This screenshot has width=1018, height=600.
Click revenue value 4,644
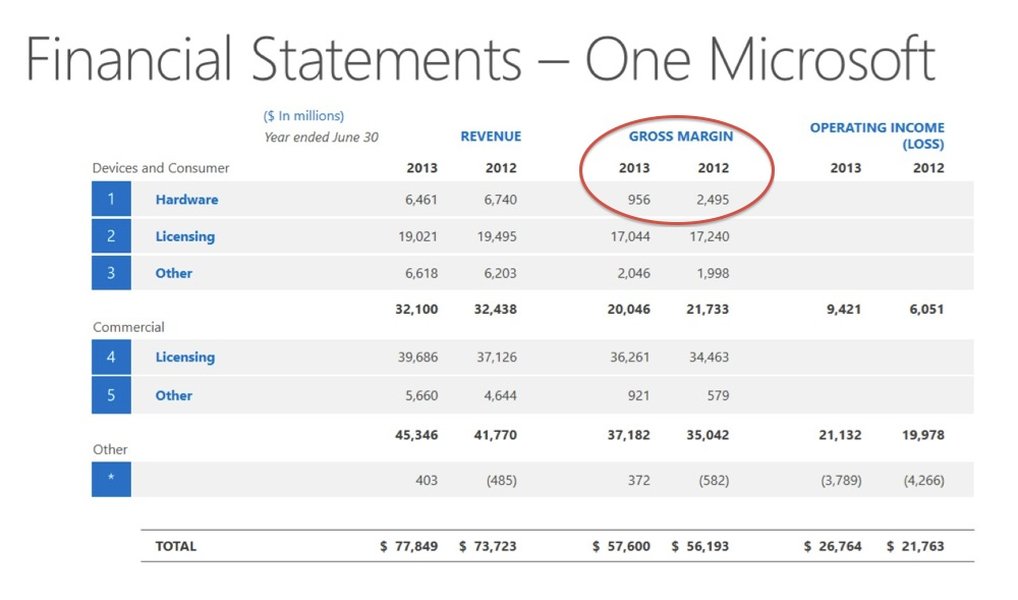pyautogui.click(x=500, y=395)
